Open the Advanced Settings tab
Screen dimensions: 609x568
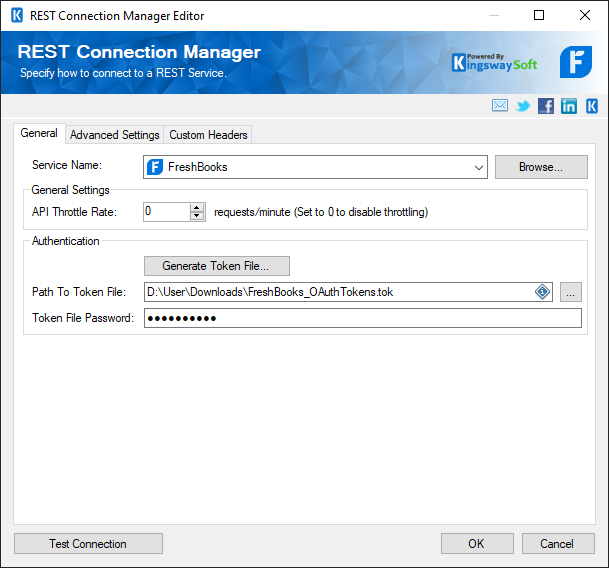coord(115,135)
